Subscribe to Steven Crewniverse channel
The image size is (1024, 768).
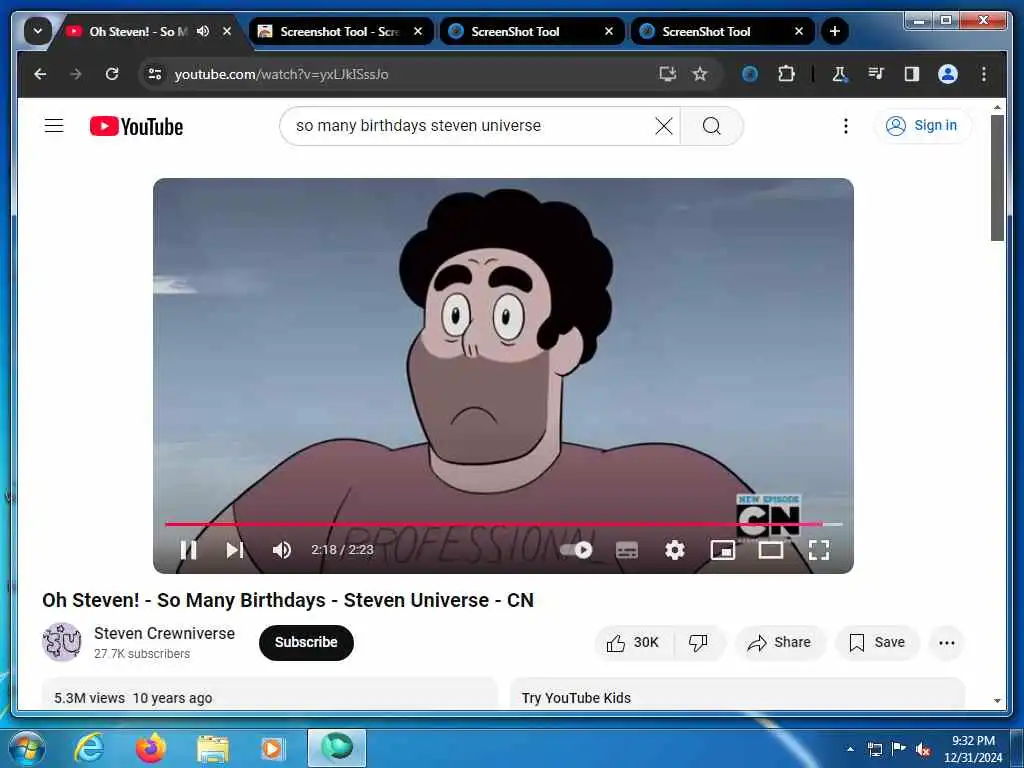tap(306, 643)
